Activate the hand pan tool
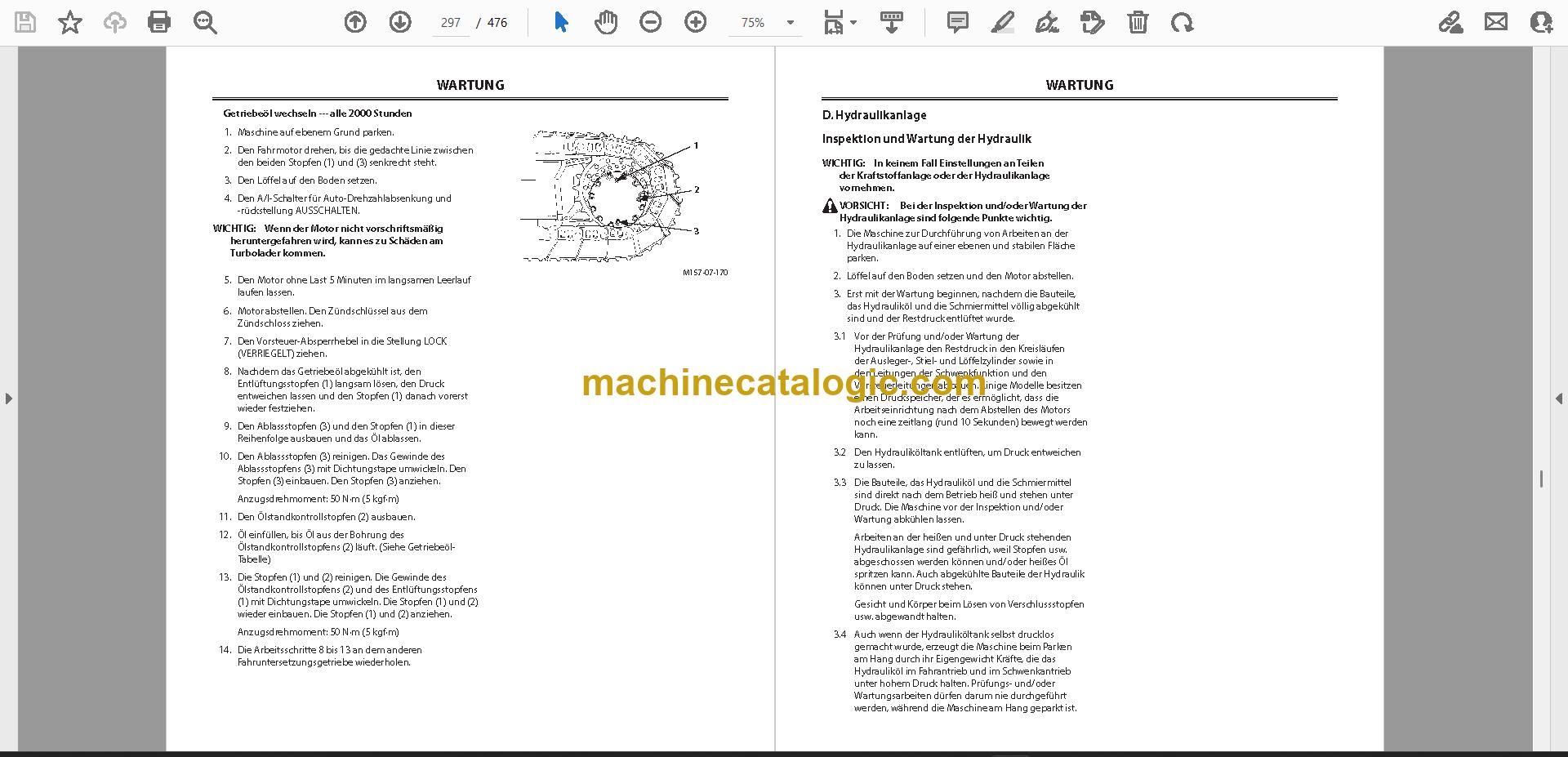The height and width of the screenshot is (757, 1568). tap(606, 22)
